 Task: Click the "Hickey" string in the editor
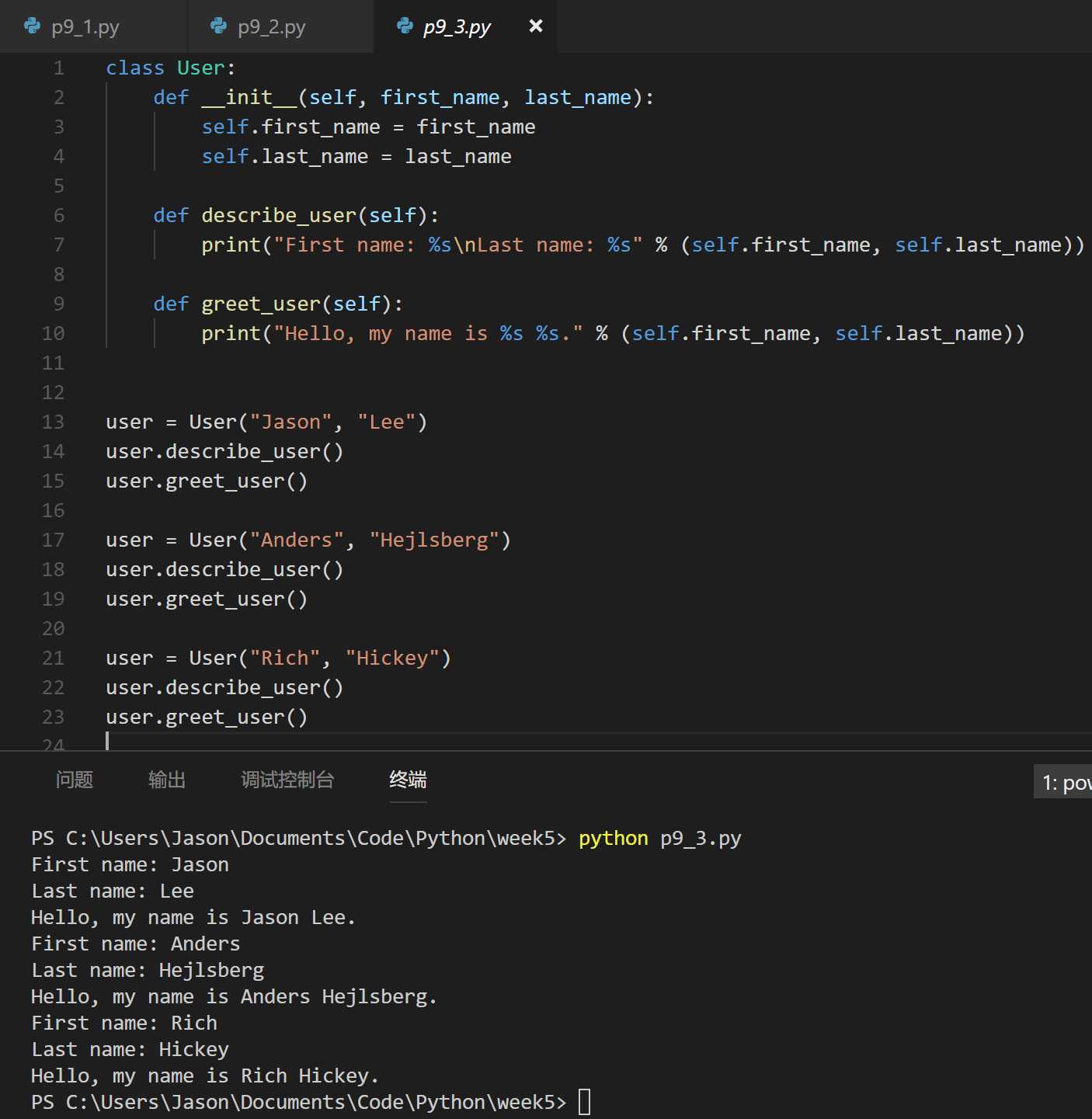[x=393, y=659]
